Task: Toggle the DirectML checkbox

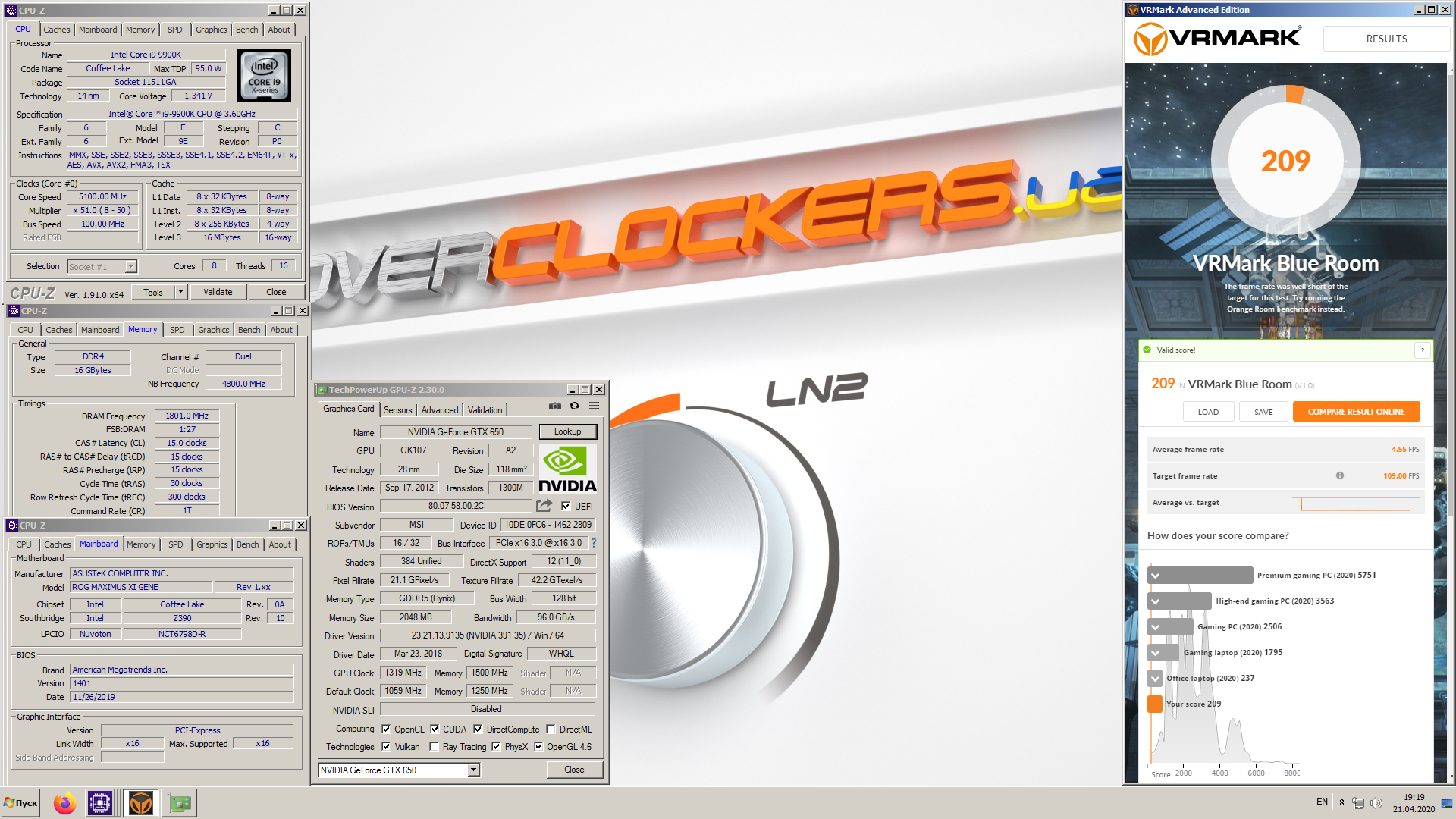Action: tap(551, 730)
